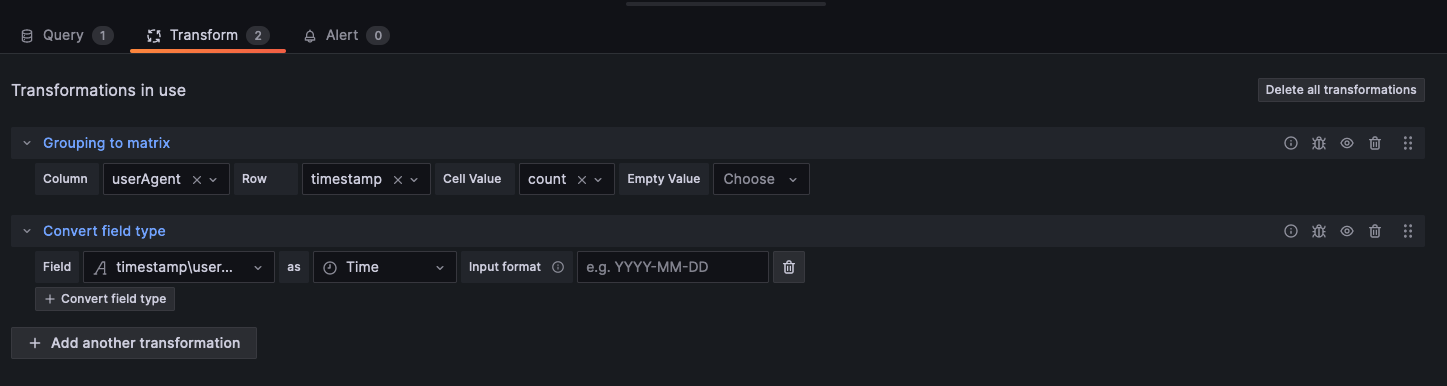Clear the userAgent column selection
Image resolution: width=1447 pixels, height=386 pixels.
[196, 180]
